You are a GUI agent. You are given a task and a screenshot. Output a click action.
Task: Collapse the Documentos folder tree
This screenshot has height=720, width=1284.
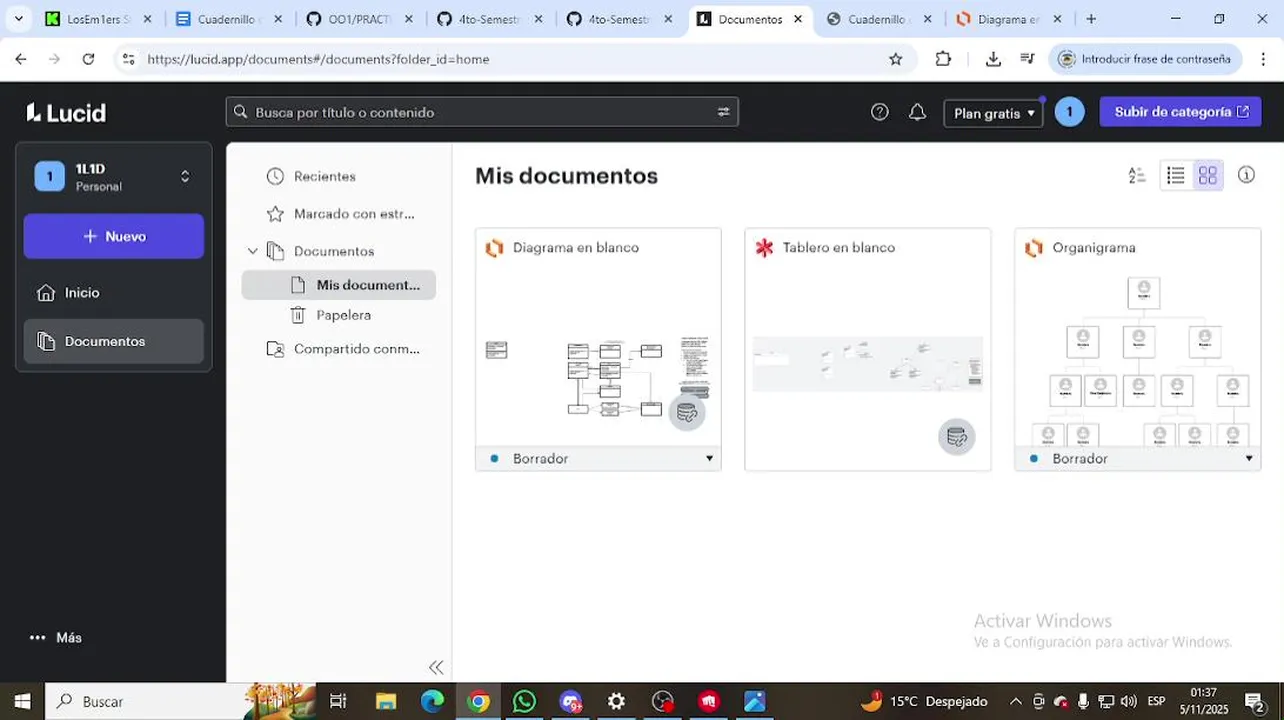253,251
